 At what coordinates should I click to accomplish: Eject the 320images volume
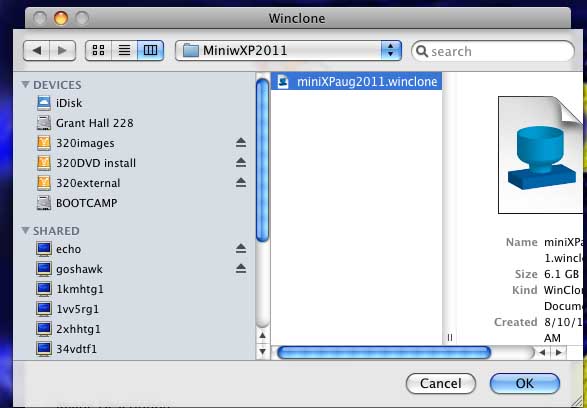[241, 143]
